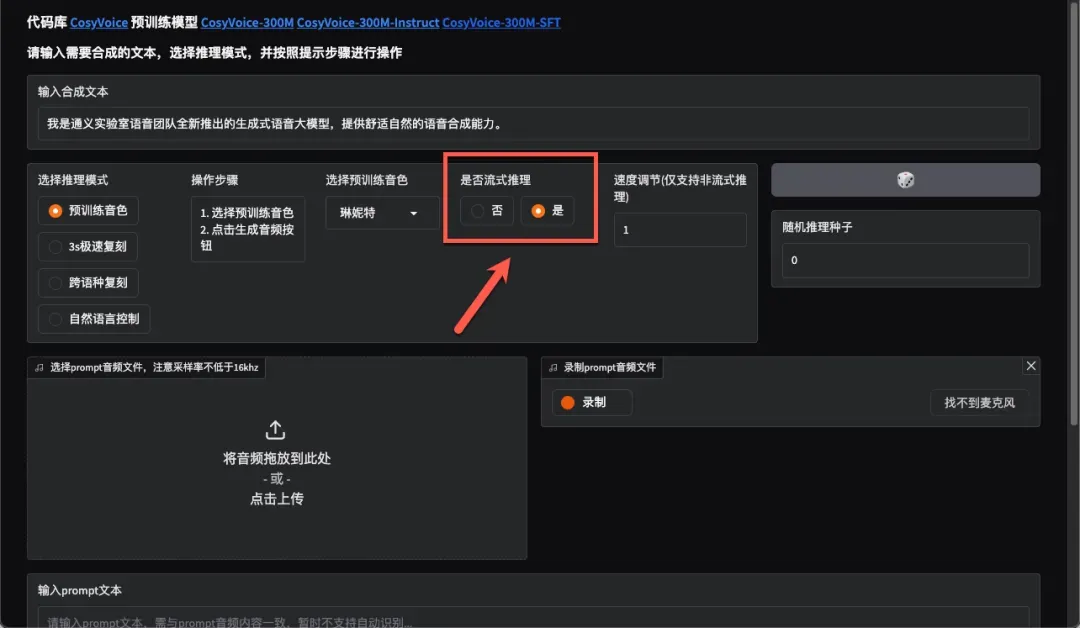1080x628 pixels.
Task: Click the 速度调节 speed input field
Action: 679,230
